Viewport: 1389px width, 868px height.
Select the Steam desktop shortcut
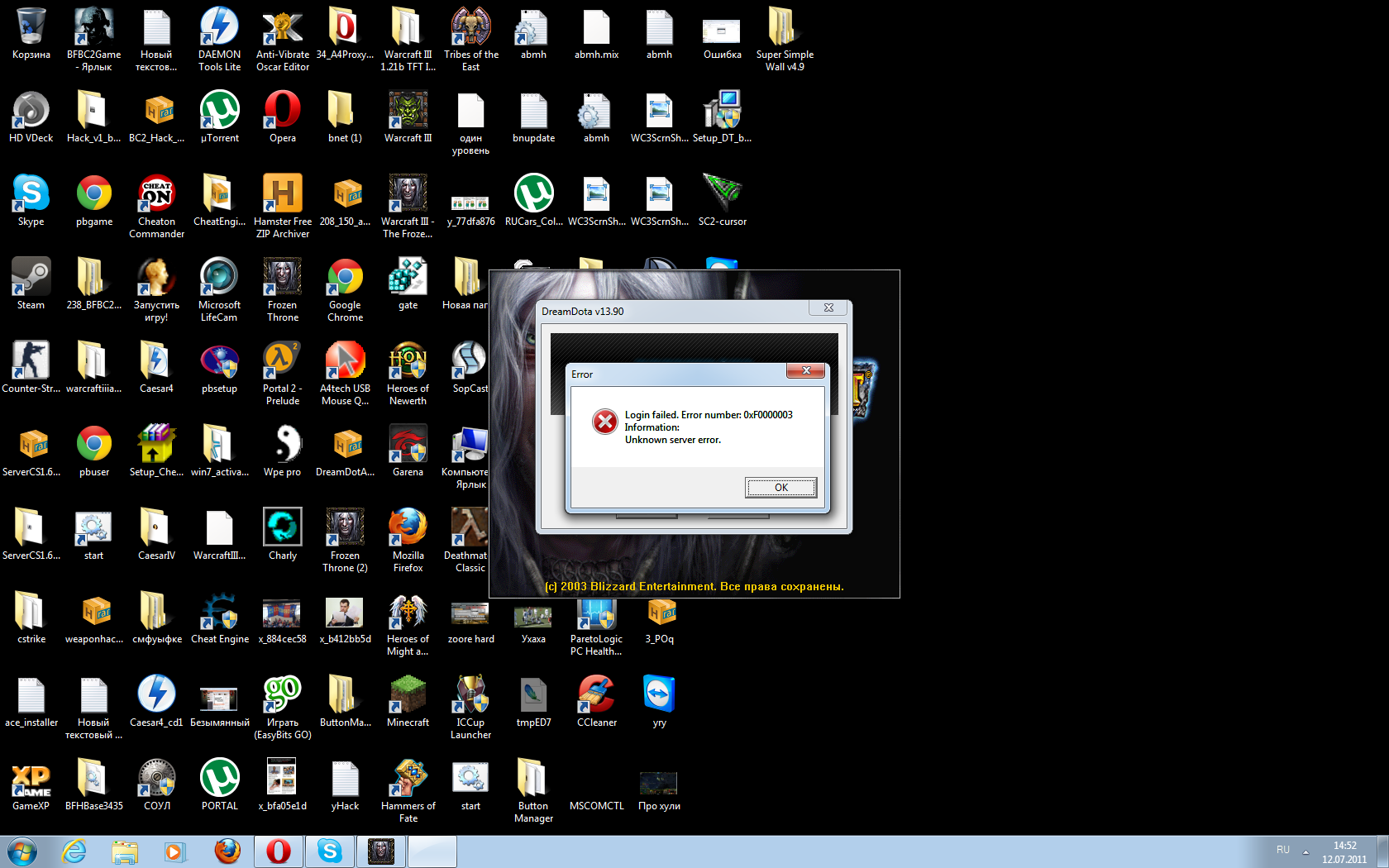click(31, 284)
